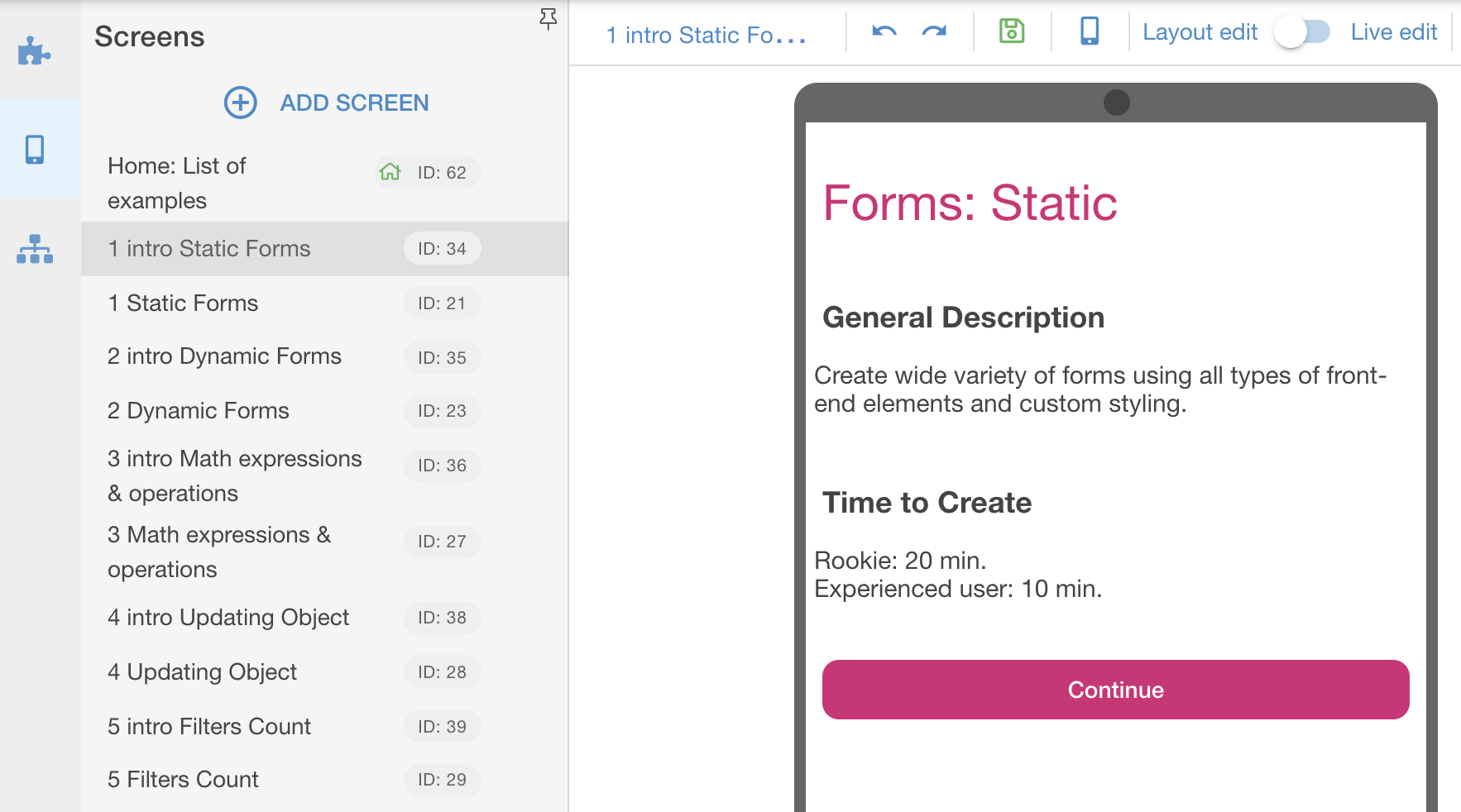Undo the last change

[x=884, y=32]
